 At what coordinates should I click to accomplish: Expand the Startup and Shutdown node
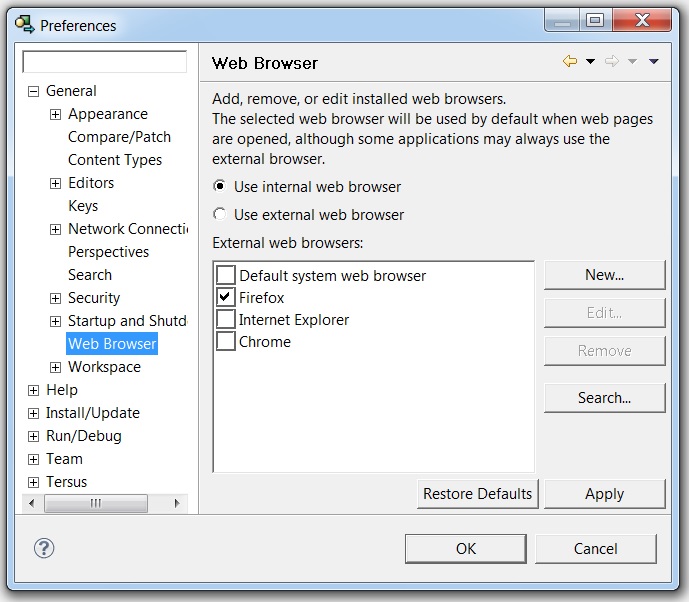click(x=55, y=321)
